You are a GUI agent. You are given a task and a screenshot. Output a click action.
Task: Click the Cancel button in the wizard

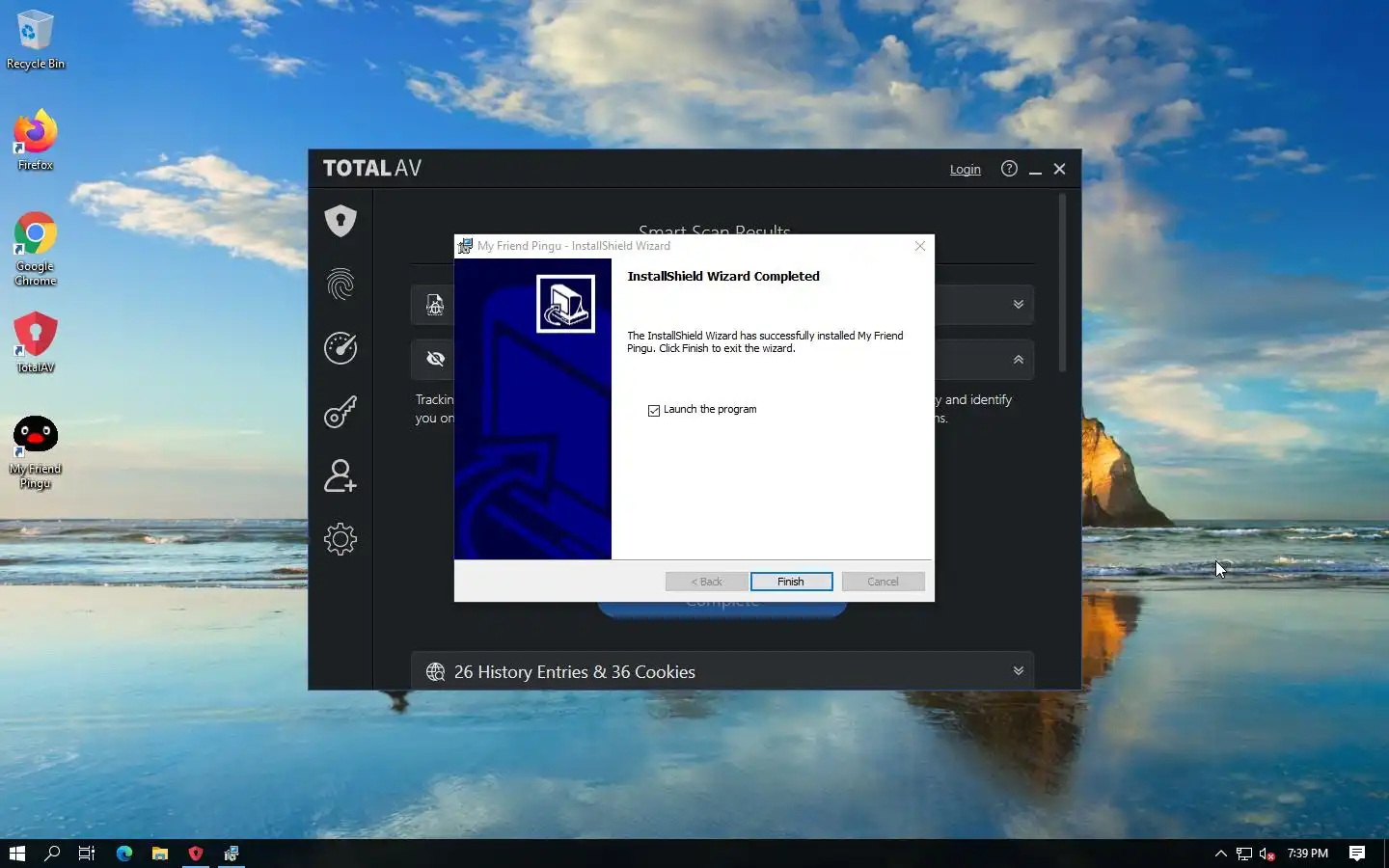tap(883, 582)
